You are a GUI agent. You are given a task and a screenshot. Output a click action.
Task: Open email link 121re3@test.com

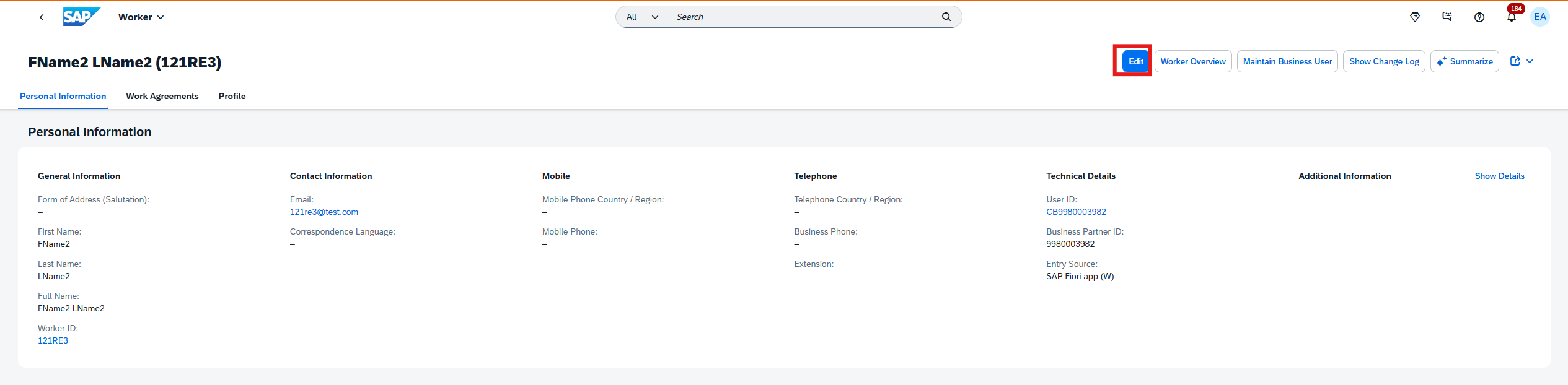[x=324, y=212]
